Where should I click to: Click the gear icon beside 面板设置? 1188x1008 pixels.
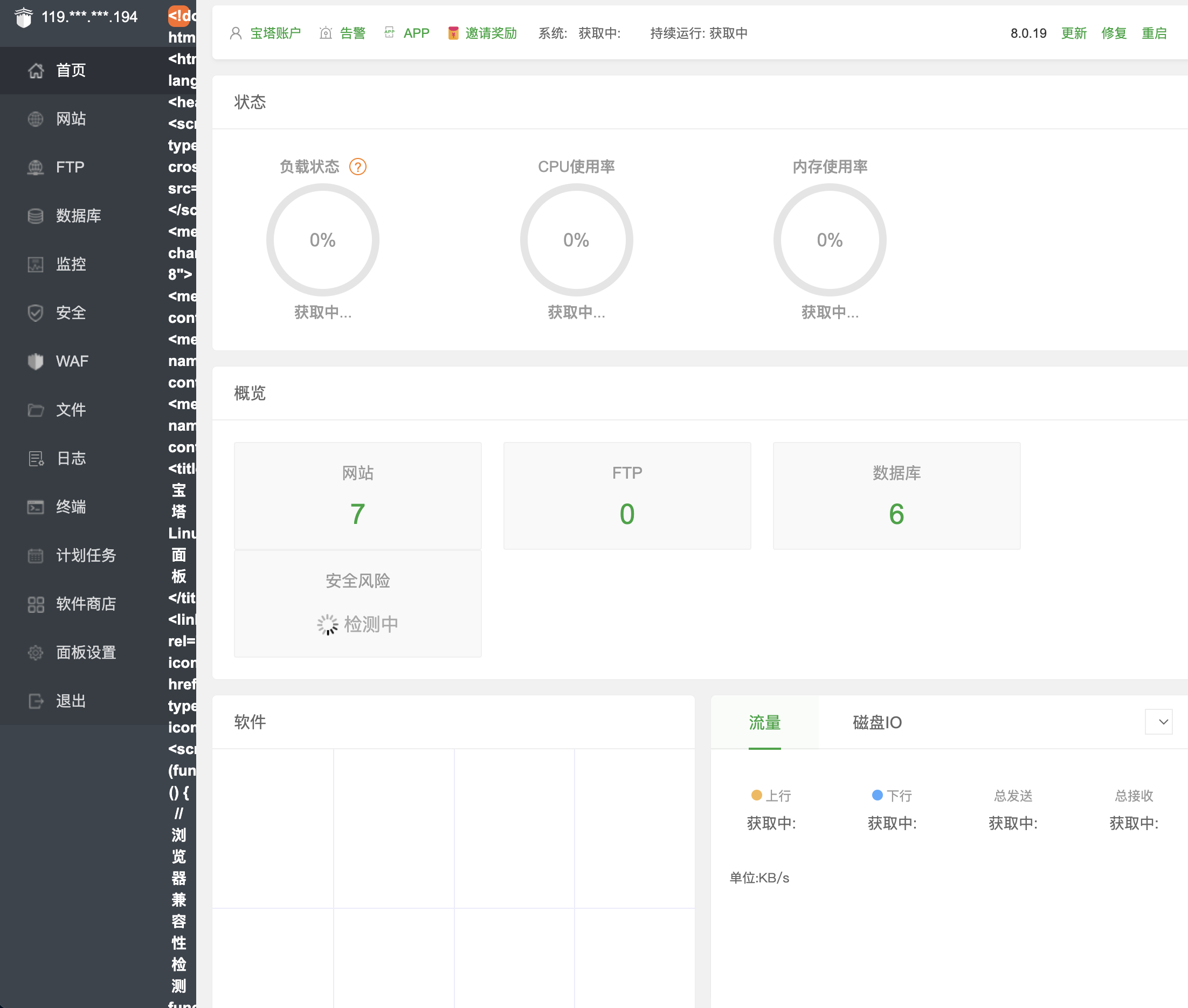(36, 653)
